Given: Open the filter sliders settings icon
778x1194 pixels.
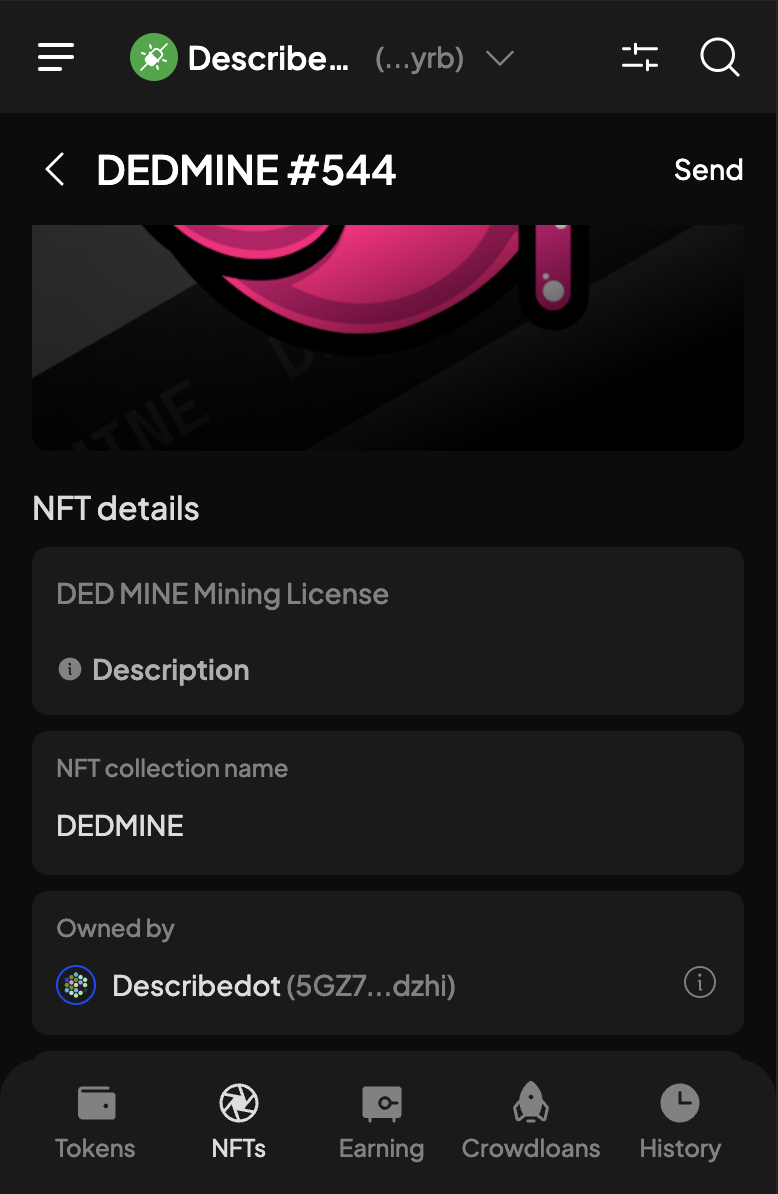Looking at the screenshot, I should coord(639,57).
